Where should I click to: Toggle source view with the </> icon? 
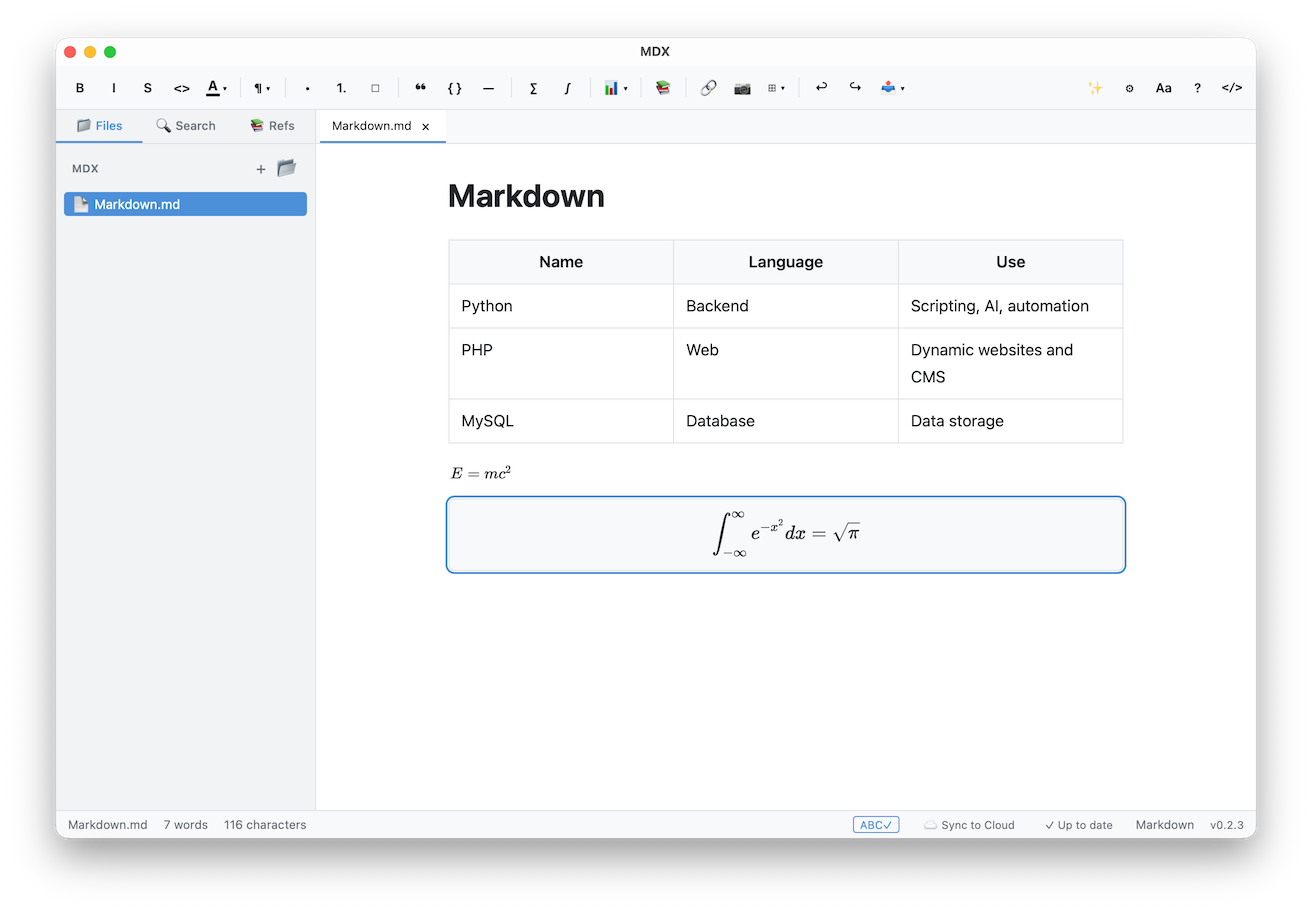[x=1232, y=88]
